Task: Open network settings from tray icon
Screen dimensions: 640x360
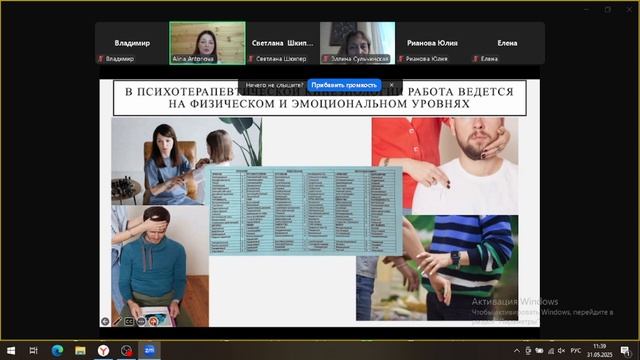Action: (x=551, y=351)
